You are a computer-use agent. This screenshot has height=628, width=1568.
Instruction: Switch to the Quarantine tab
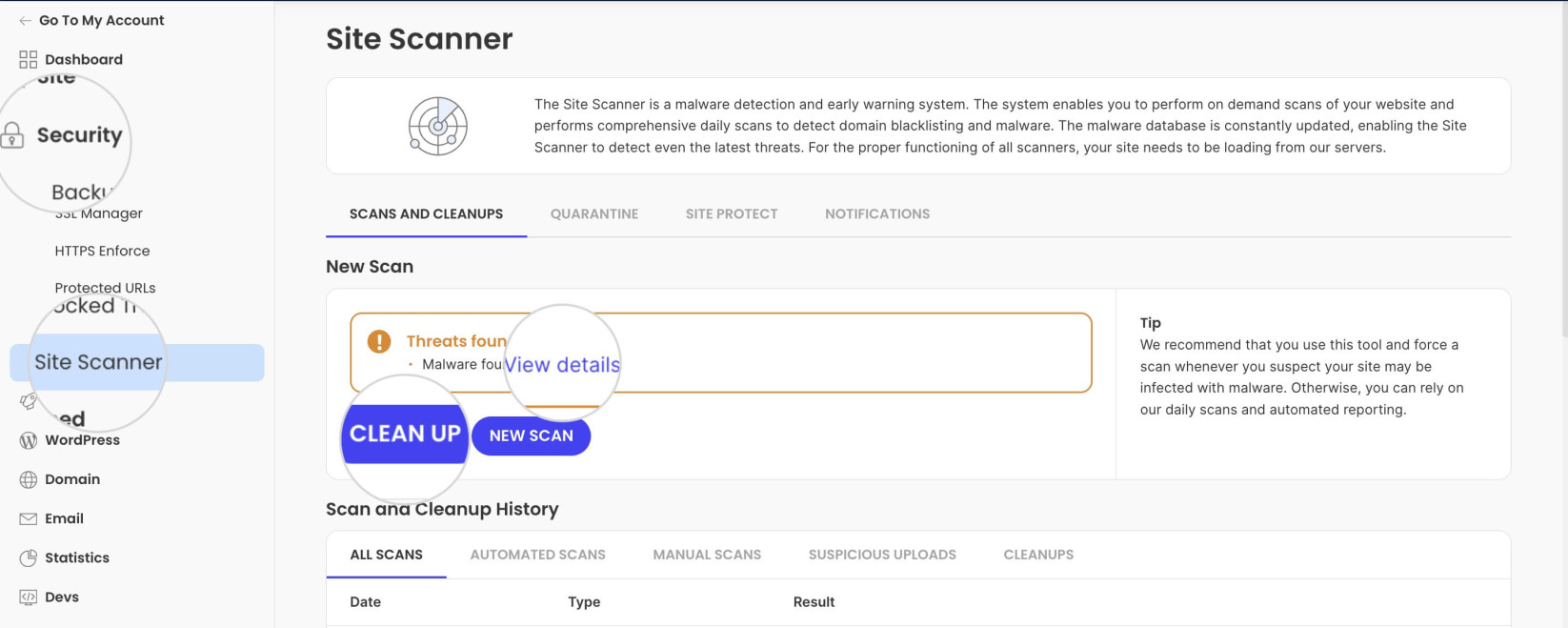coord(594,214)
